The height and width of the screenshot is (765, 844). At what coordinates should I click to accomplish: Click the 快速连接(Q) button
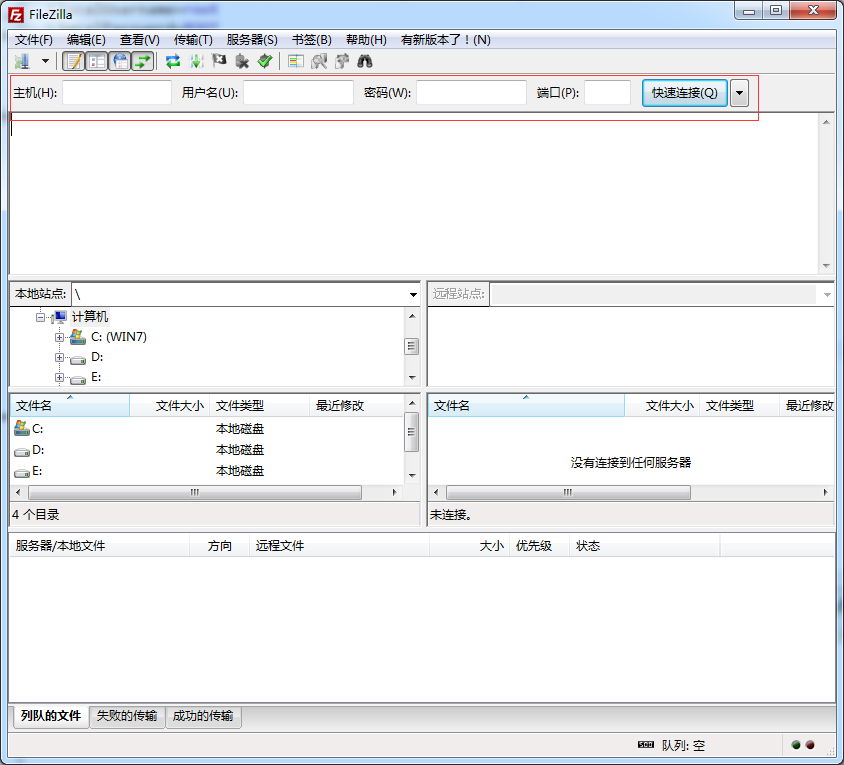coord(685,93)
